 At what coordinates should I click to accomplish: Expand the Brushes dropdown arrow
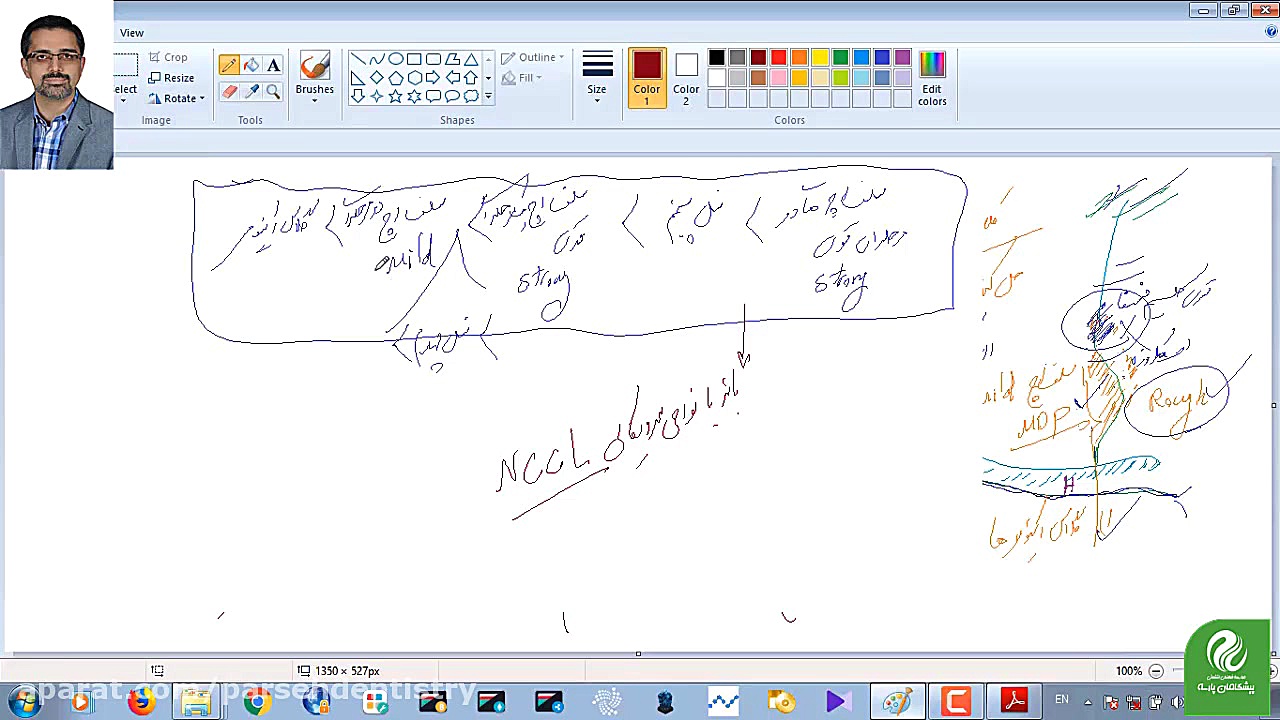[x=314, y=100]
